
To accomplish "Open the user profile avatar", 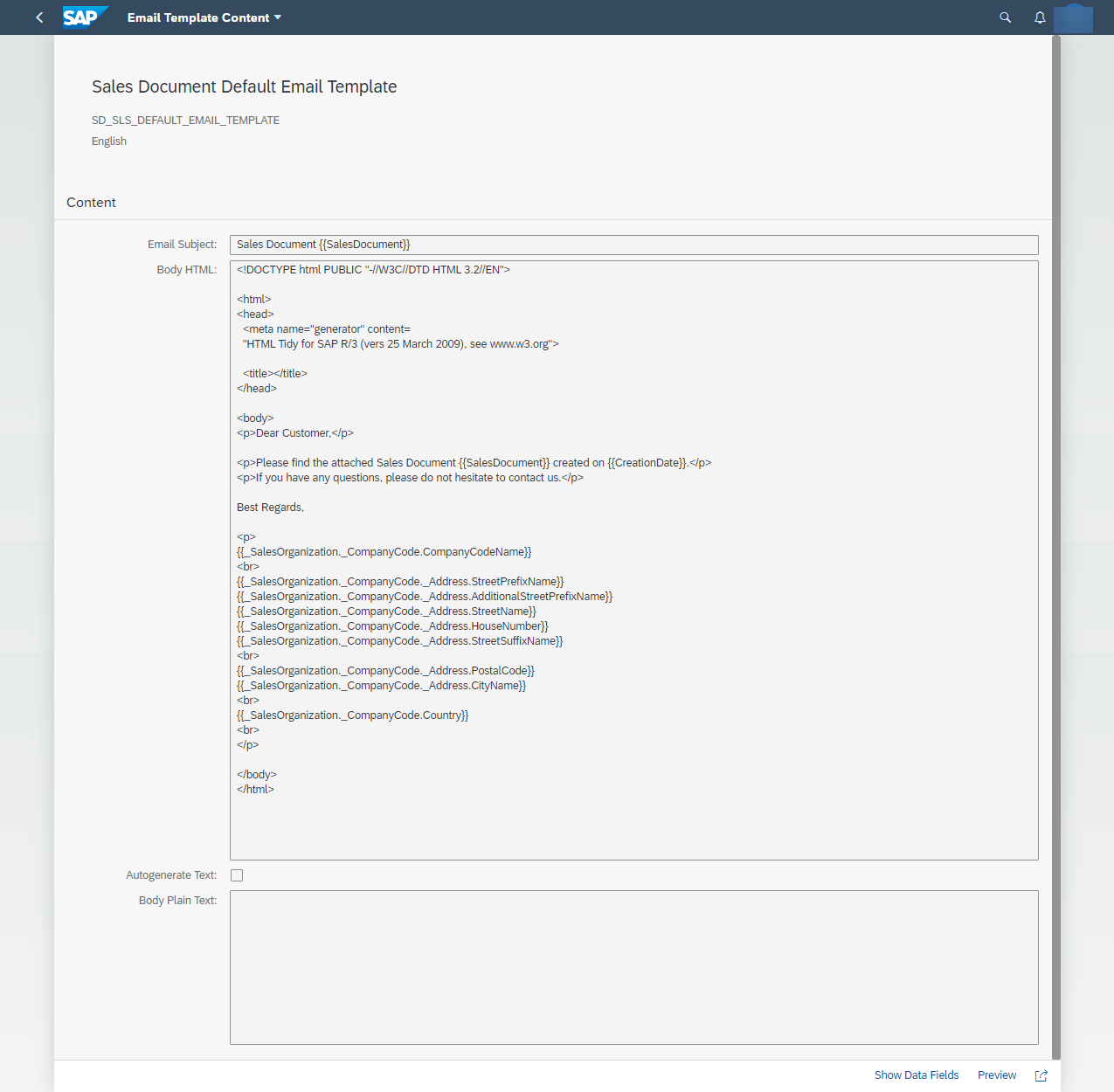I will (1074, 17).
